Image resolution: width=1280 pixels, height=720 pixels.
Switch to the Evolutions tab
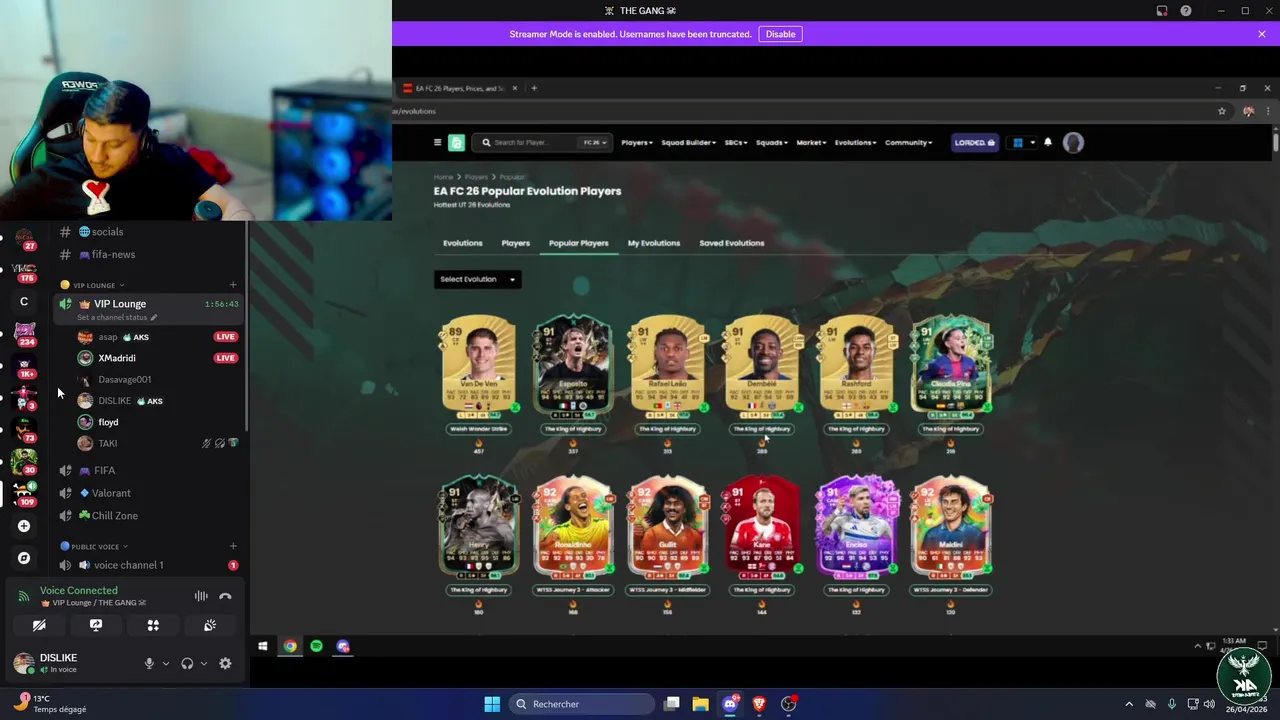[x=463, y=243]
